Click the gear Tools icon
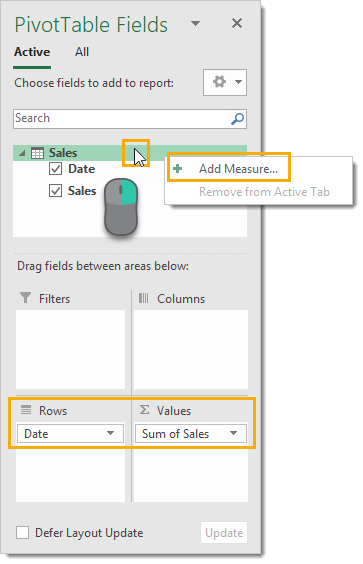363x564 pixels. [219, 82]
